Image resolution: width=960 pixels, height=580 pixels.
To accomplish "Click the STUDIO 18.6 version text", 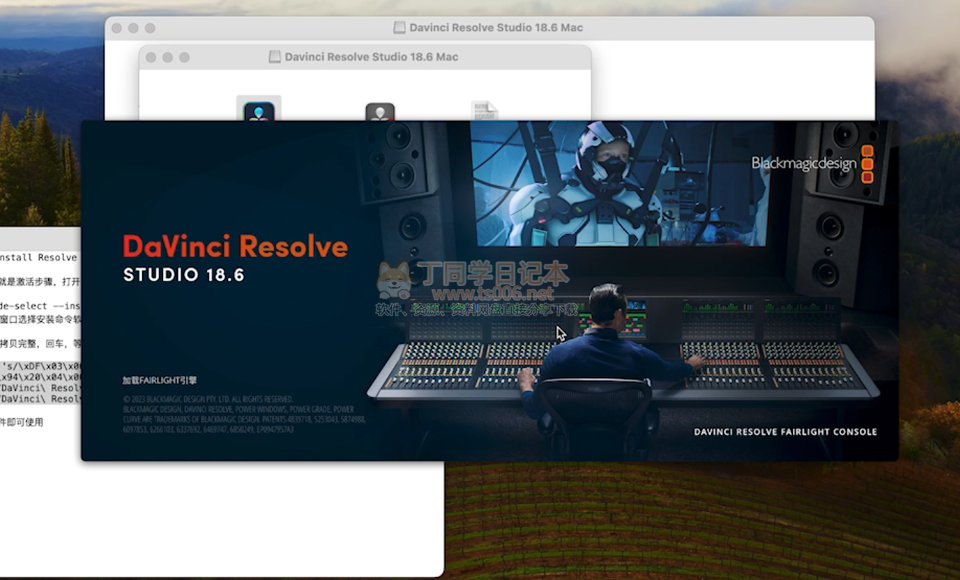I will click(183, 275).
